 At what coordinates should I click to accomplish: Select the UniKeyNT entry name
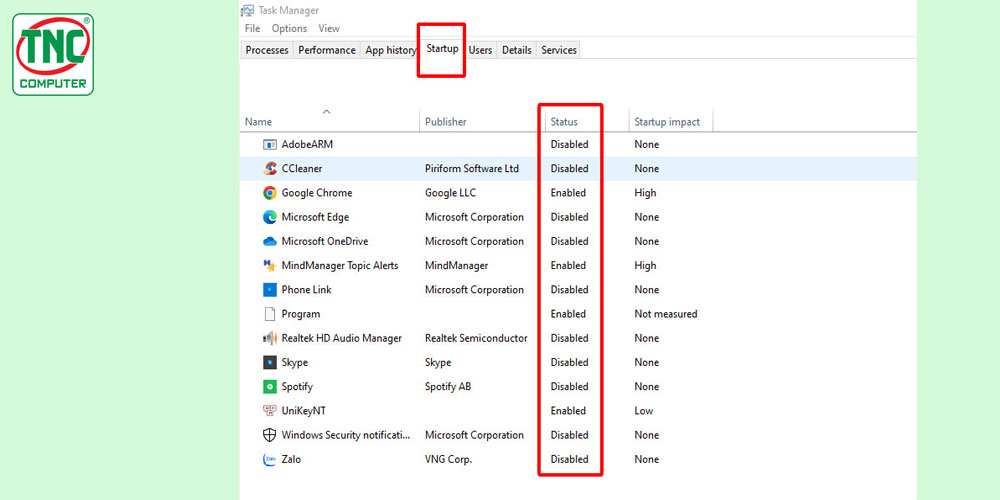(304, 411)
